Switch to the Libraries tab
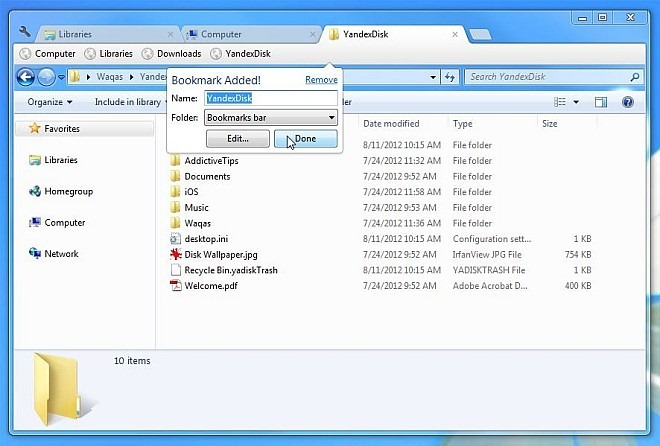This screenshot has width=660, height=446. (x=109, y=34)
